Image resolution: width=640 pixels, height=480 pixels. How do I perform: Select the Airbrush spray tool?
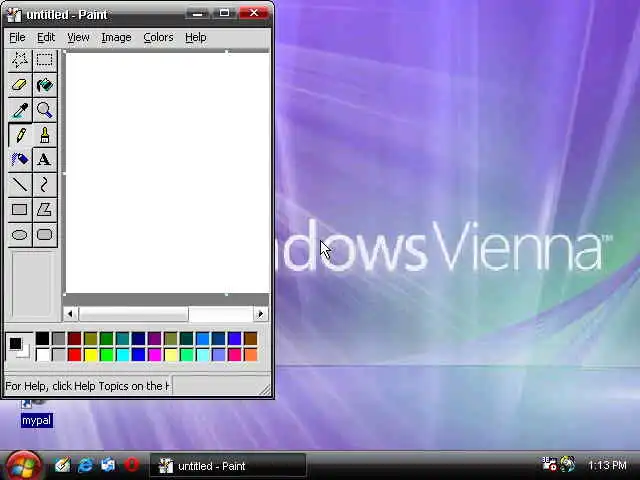tap(20, 160)
